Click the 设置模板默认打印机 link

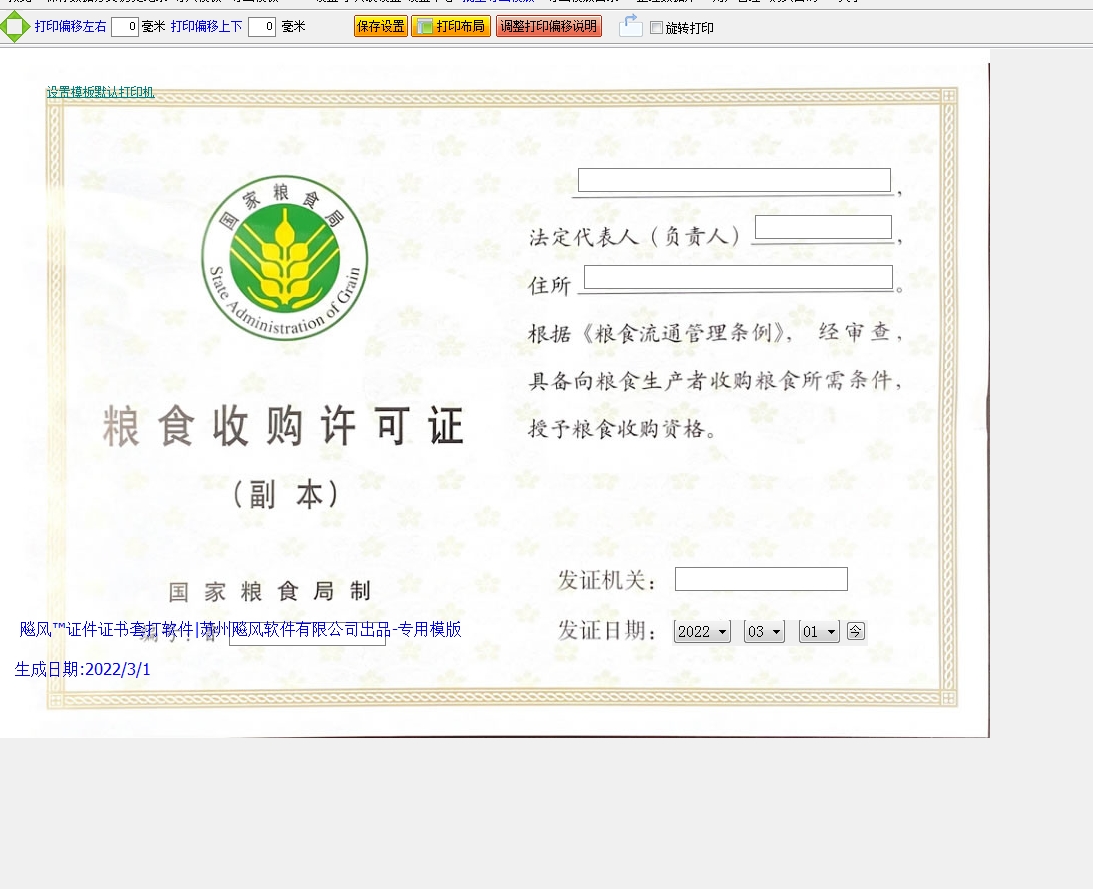pos(100,92)
